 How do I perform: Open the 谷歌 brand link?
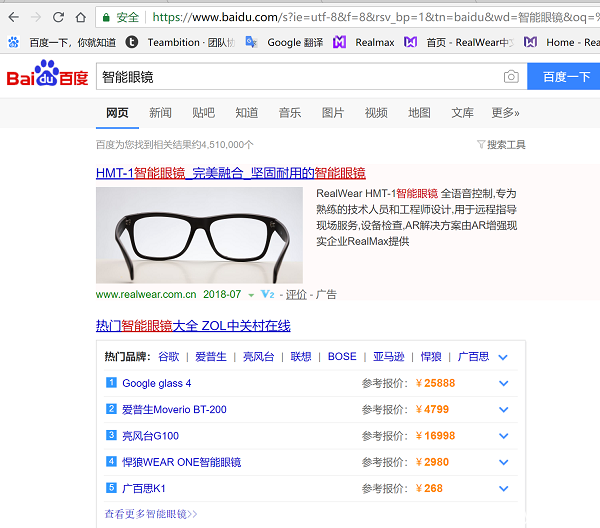[x=169, y=357]
